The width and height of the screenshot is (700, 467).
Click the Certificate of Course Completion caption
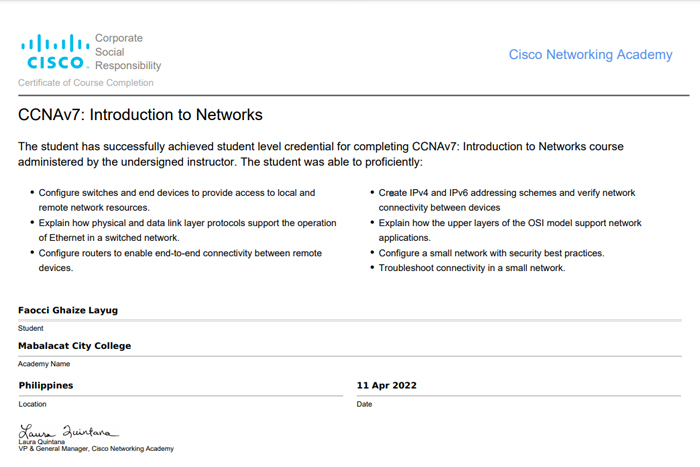point(86,83)
